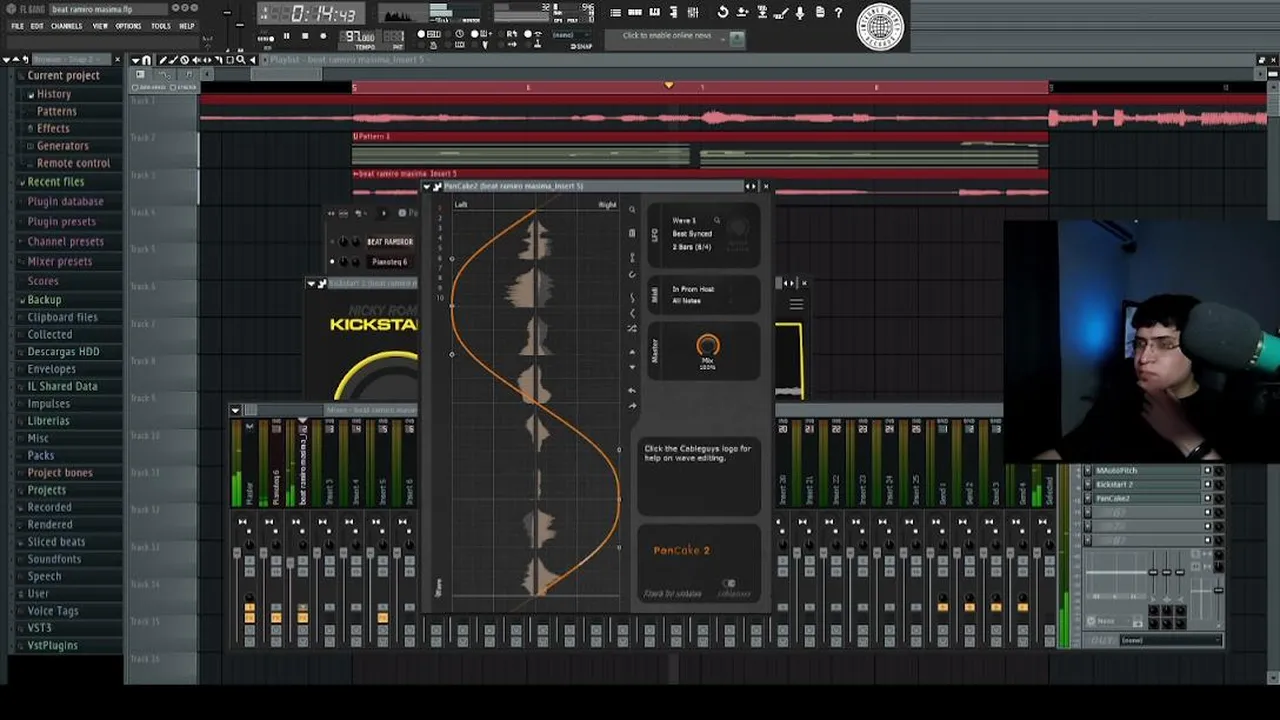1280x720 pixels.
Task: Open the In From Host MIDI dropdown
Action: pyautogui.click(x=693, y=289)
